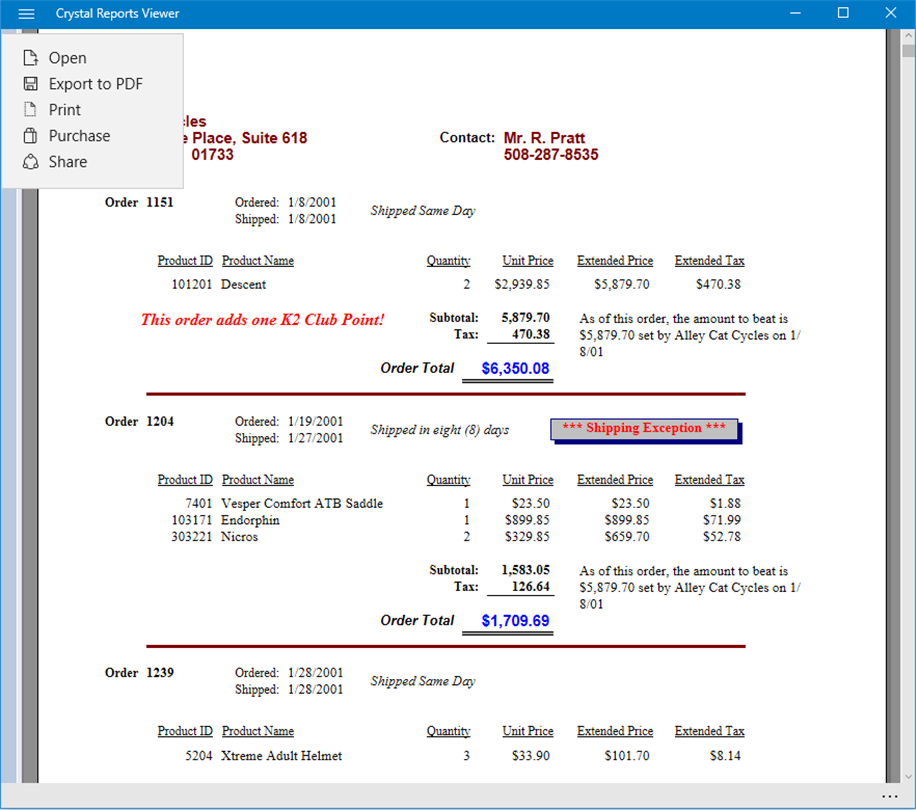Select the Print menu entry

click(92, 110)
